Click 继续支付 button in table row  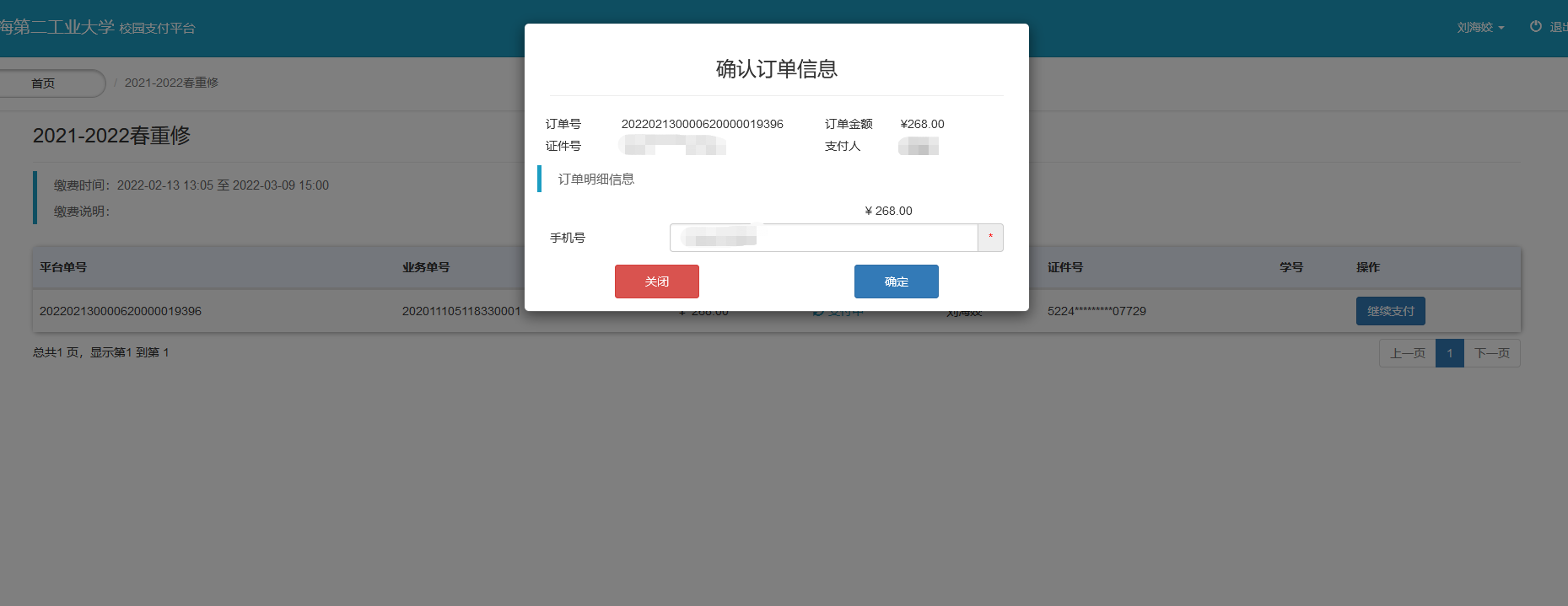coord(1391,311)
